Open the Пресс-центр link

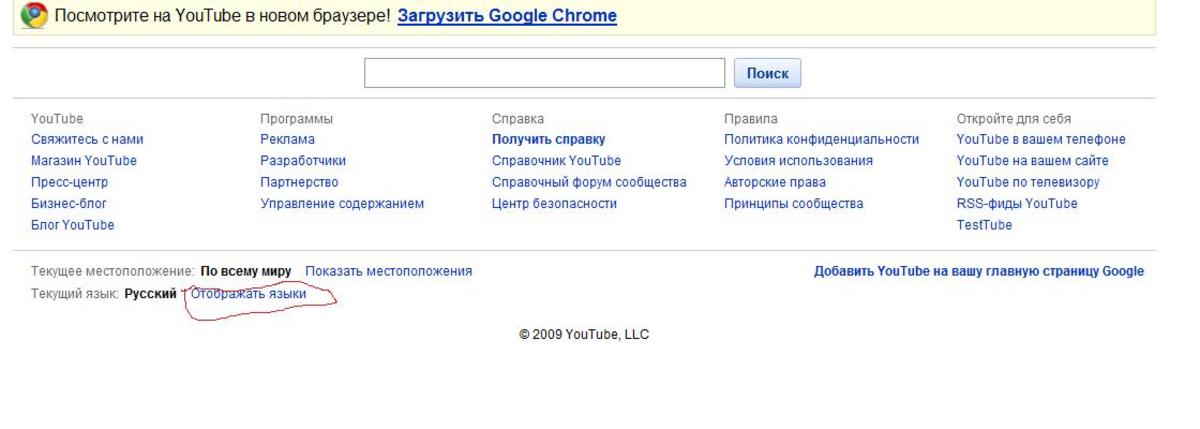(x=69, y=183)
